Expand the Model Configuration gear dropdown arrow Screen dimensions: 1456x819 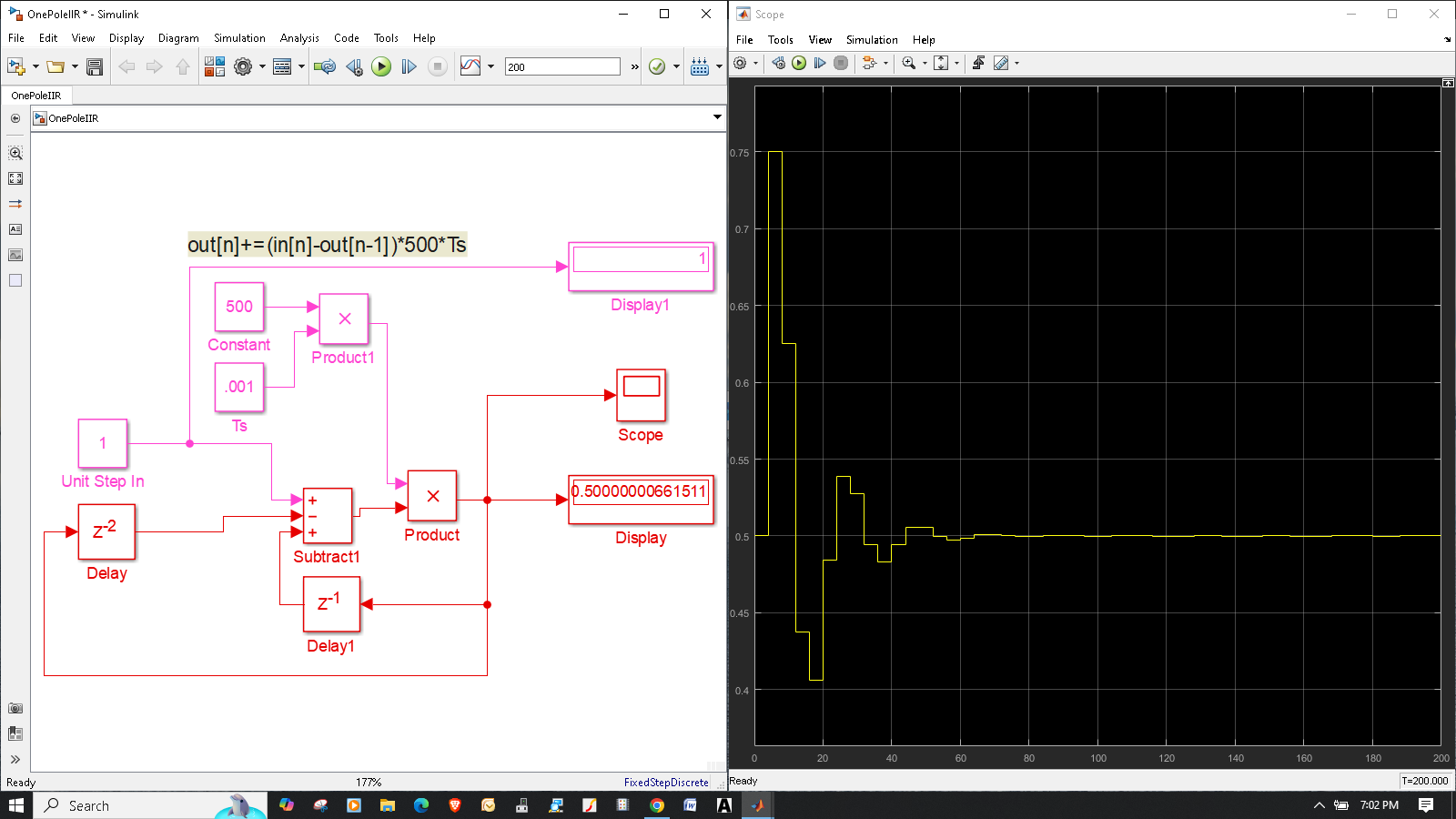[262, 66]
